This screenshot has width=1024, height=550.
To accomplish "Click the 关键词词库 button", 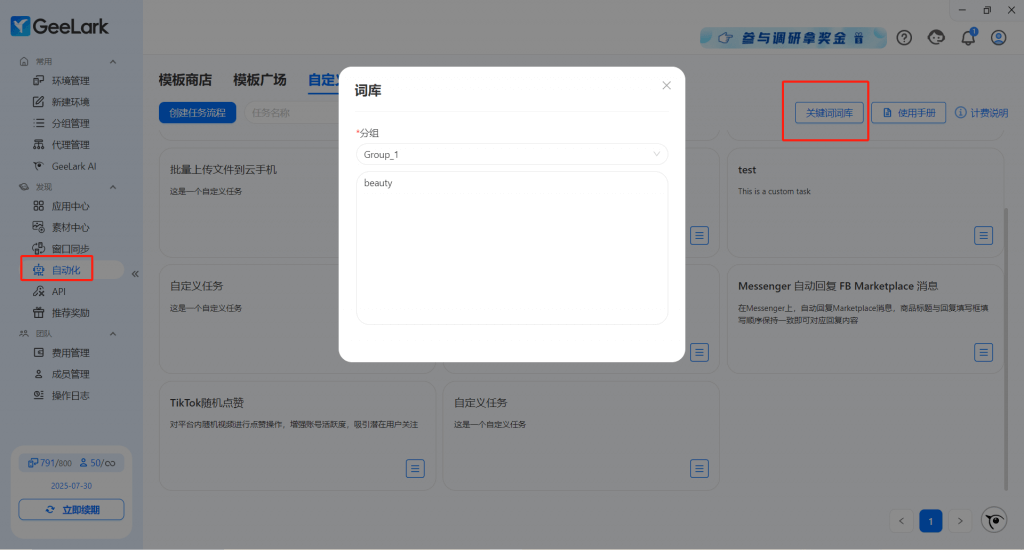I will pyautogui.click(x=829, y=113).
